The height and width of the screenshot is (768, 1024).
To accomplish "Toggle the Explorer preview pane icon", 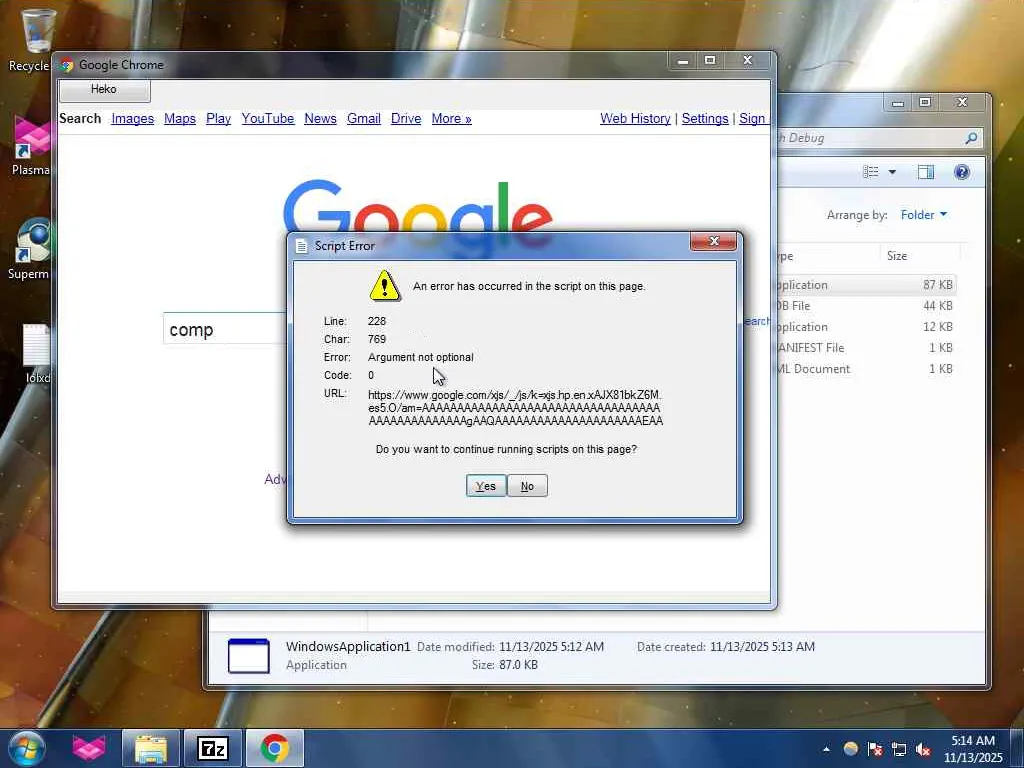I will [925, 172].
